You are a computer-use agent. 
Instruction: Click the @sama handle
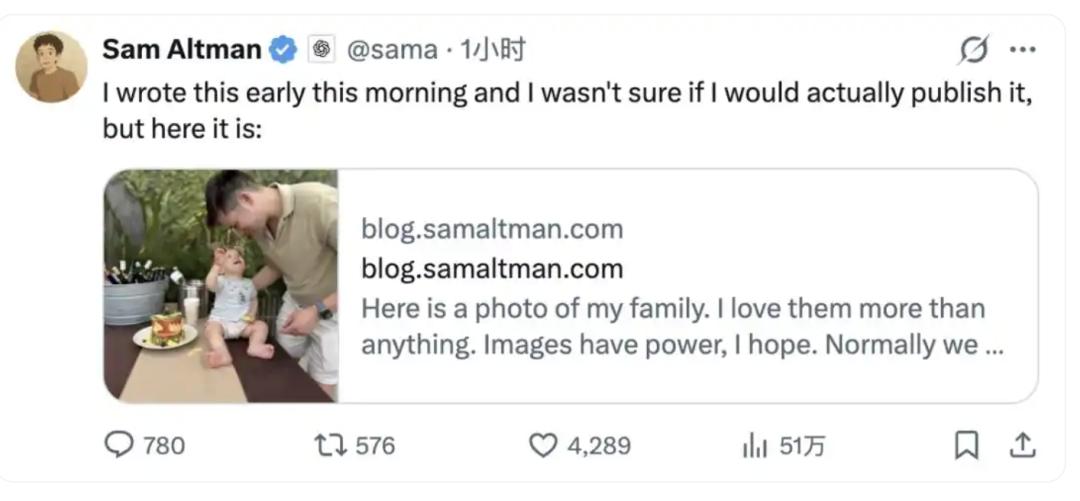click(x=392, y=48)
